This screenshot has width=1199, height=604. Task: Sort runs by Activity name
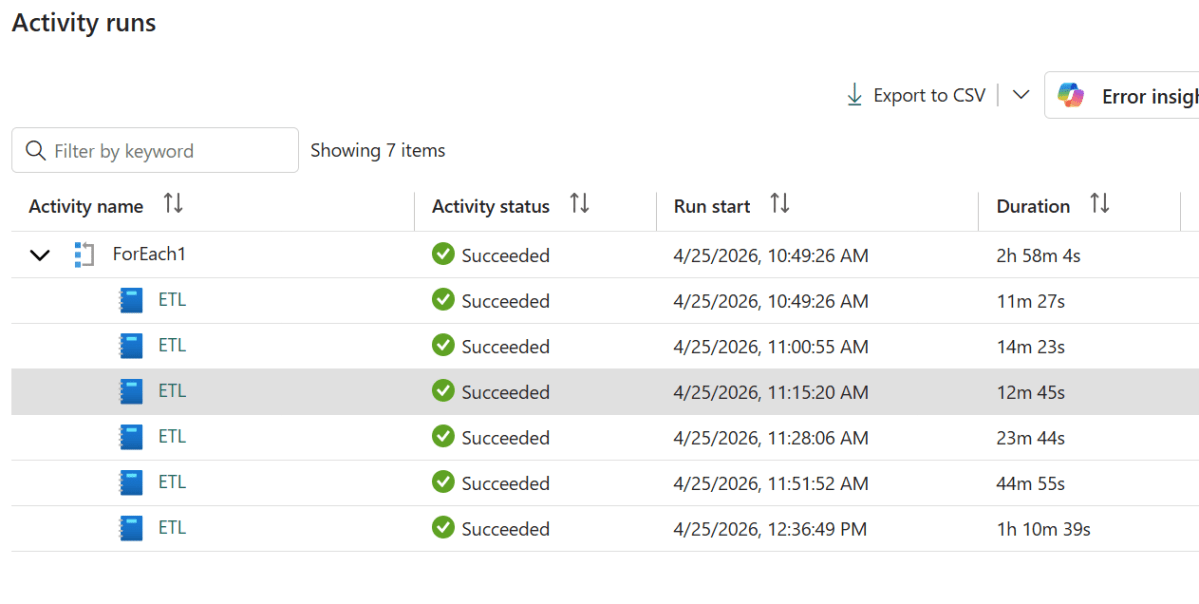(x=173, y=204)
